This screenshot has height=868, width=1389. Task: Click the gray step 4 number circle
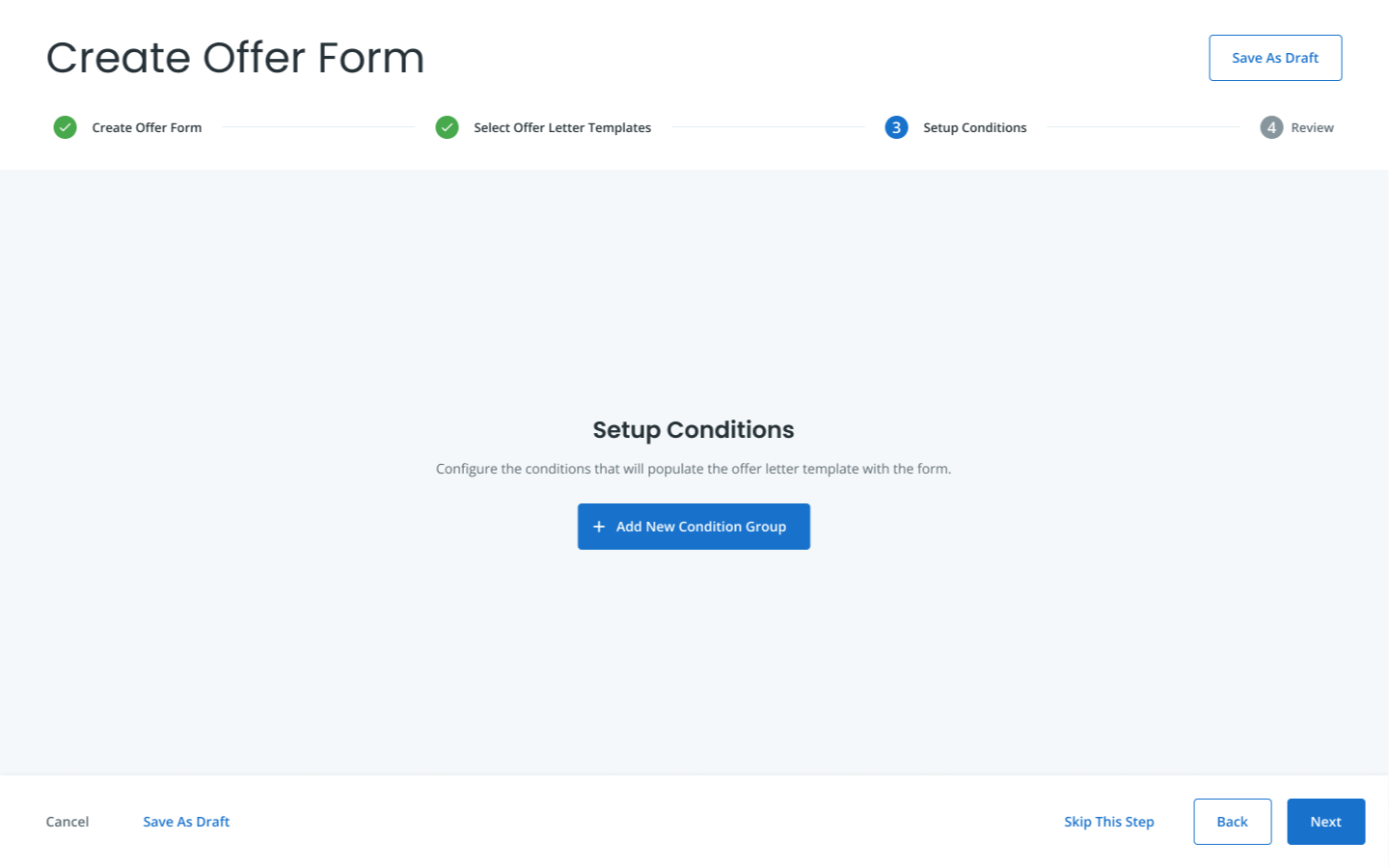(x=1271, y=126)
